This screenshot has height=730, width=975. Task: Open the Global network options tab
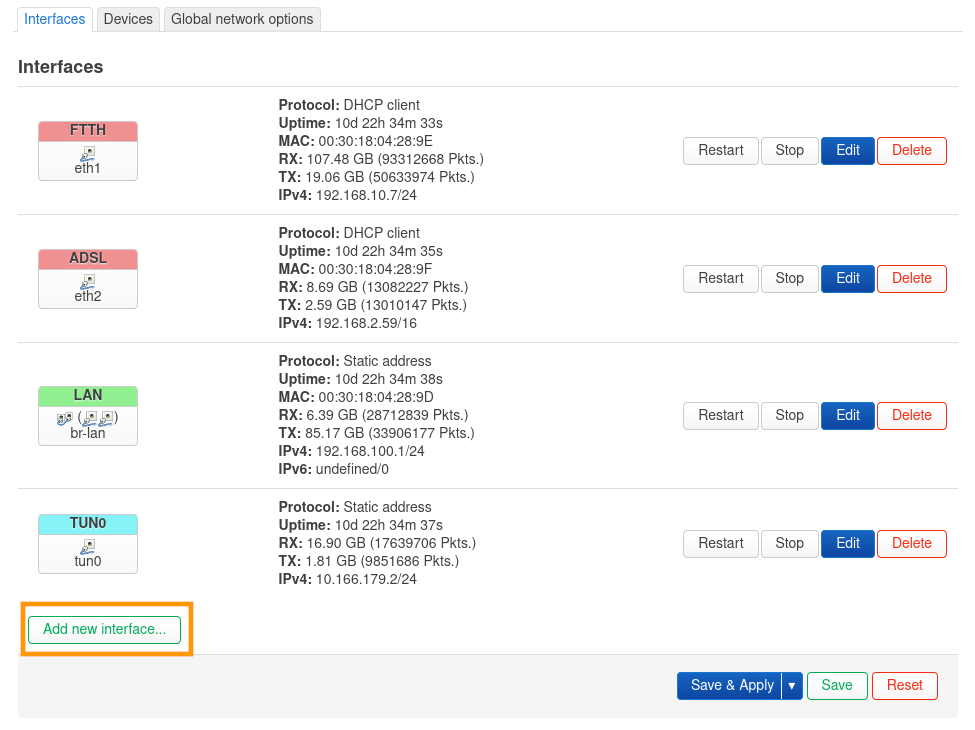pyautogui.click(x=242, y=19)
